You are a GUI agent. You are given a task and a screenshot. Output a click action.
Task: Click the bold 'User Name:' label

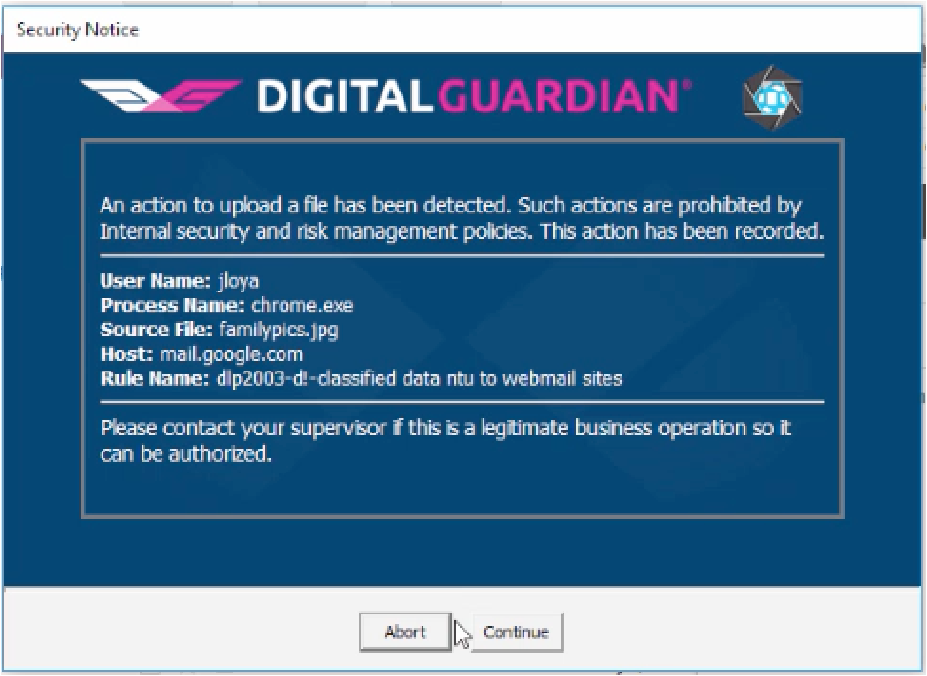click(x=155, y=280)
